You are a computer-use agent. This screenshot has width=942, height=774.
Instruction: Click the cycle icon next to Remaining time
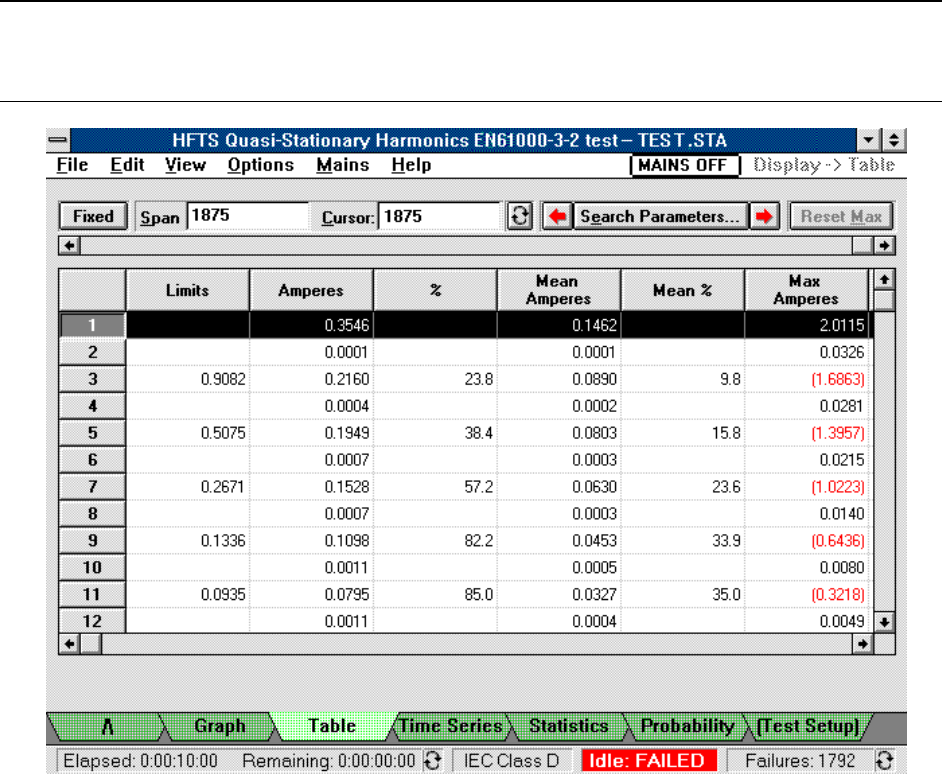(x=434, y=760)
